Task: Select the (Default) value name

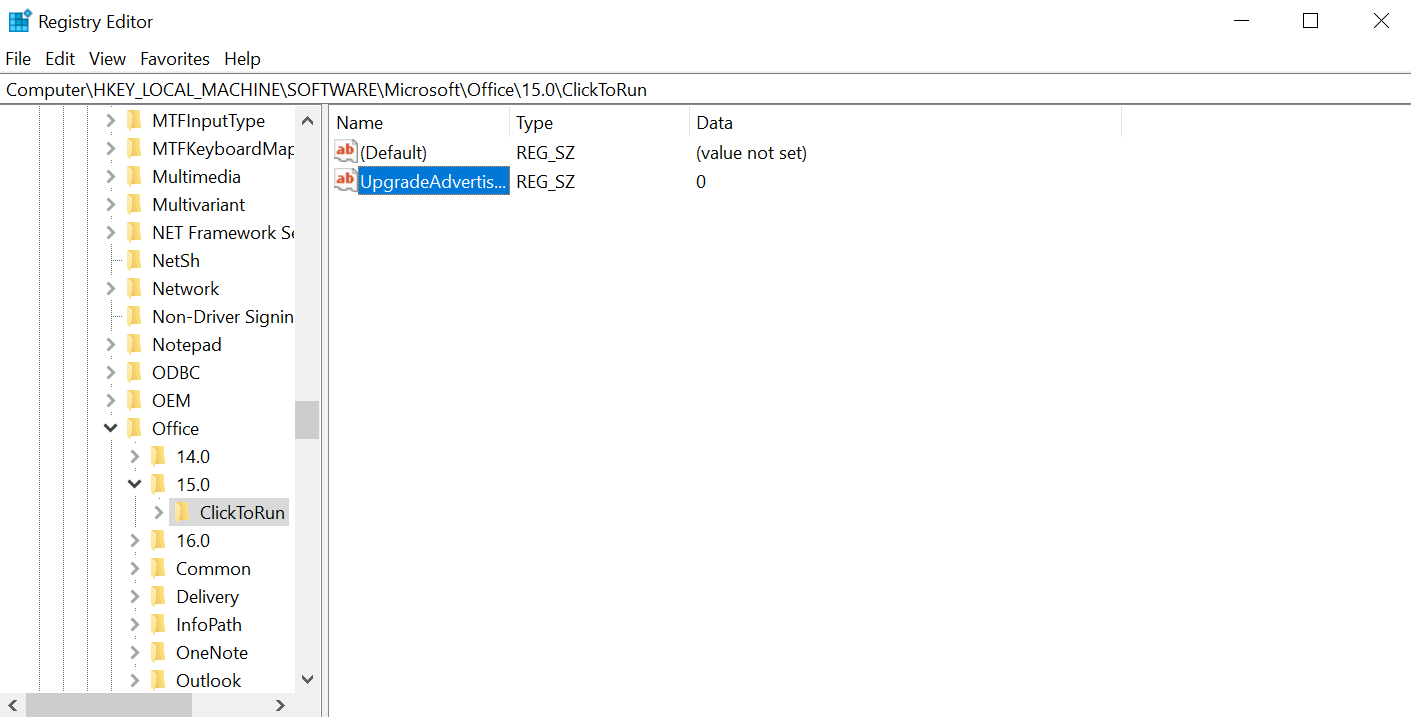Action: click(x=394, y=153)
